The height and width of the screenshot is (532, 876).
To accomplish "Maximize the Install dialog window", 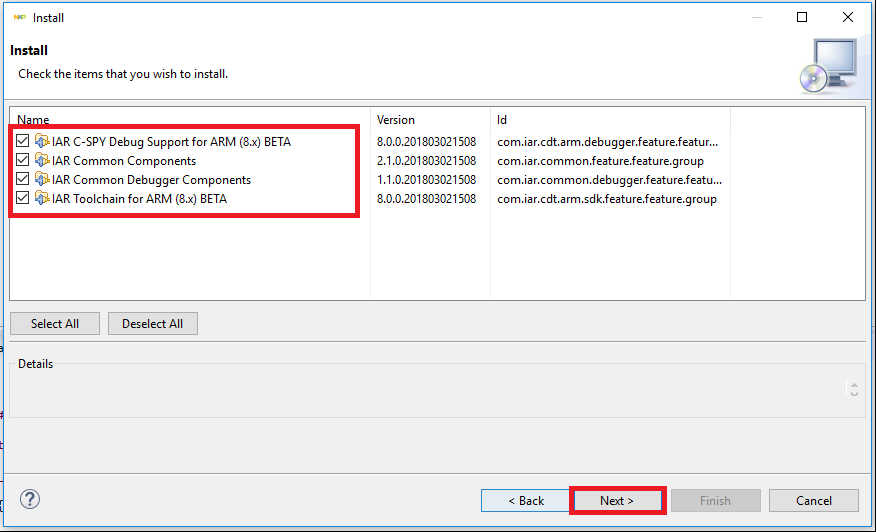I will point(802,17).
